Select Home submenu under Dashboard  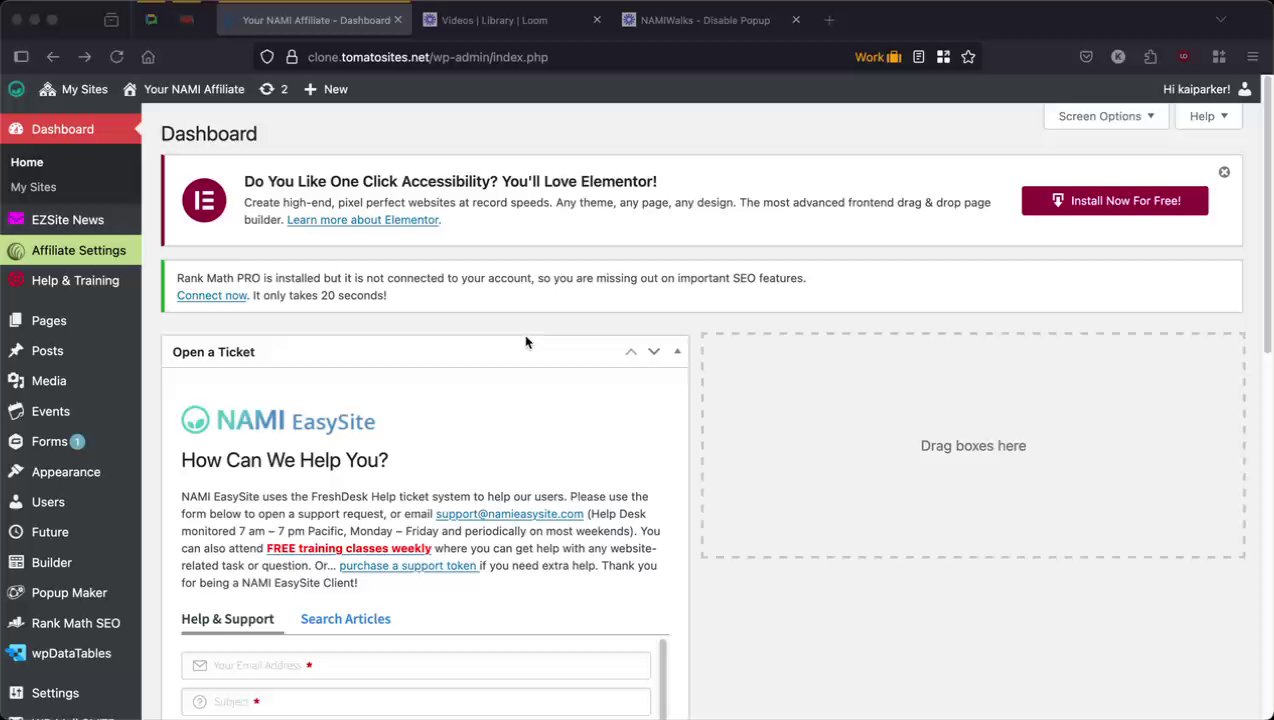pyautogui.click(x=27, y=162)
